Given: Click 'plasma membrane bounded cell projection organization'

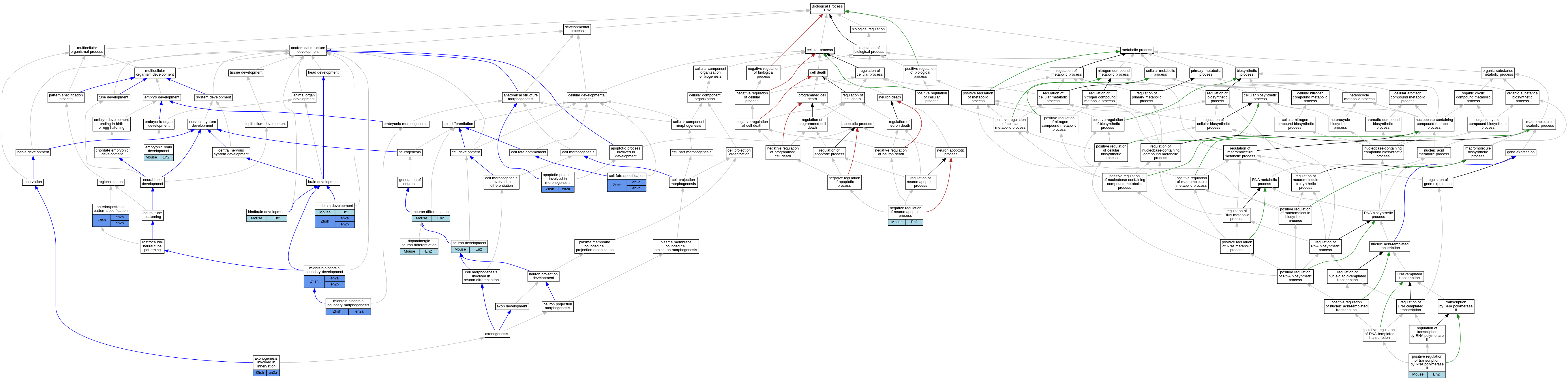Looking at the screenshot, I should point(595,246).
